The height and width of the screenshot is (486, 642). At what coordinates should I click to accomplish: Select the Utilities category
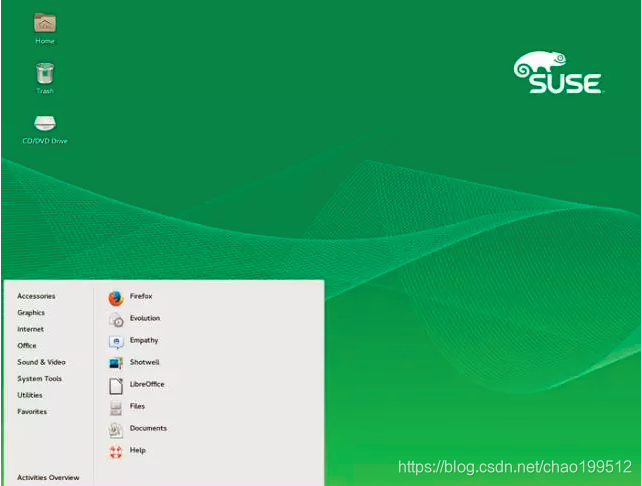pyautogui.click(x=29, y=395)
